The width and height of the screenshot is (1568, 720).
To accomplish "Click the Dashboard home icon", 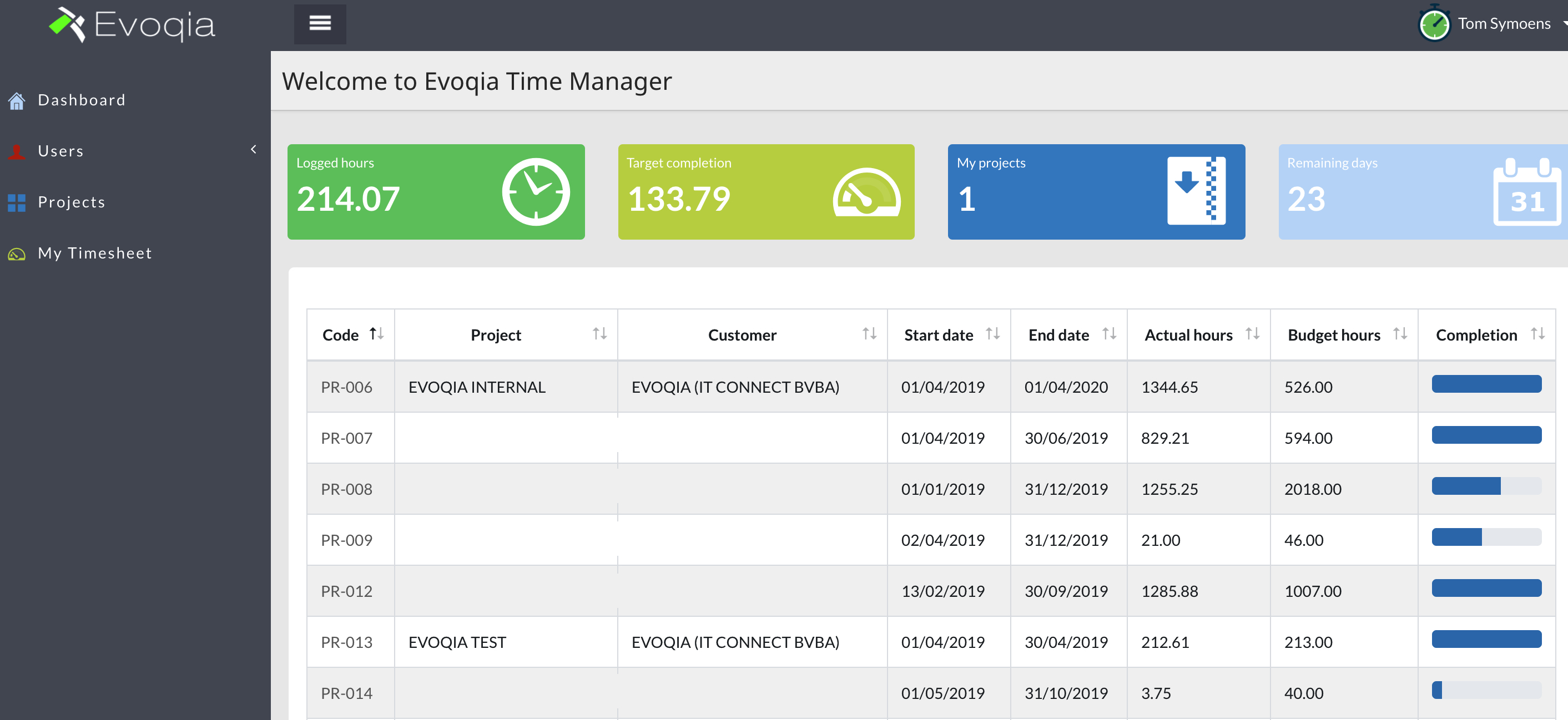I will (x=17, y=100).
